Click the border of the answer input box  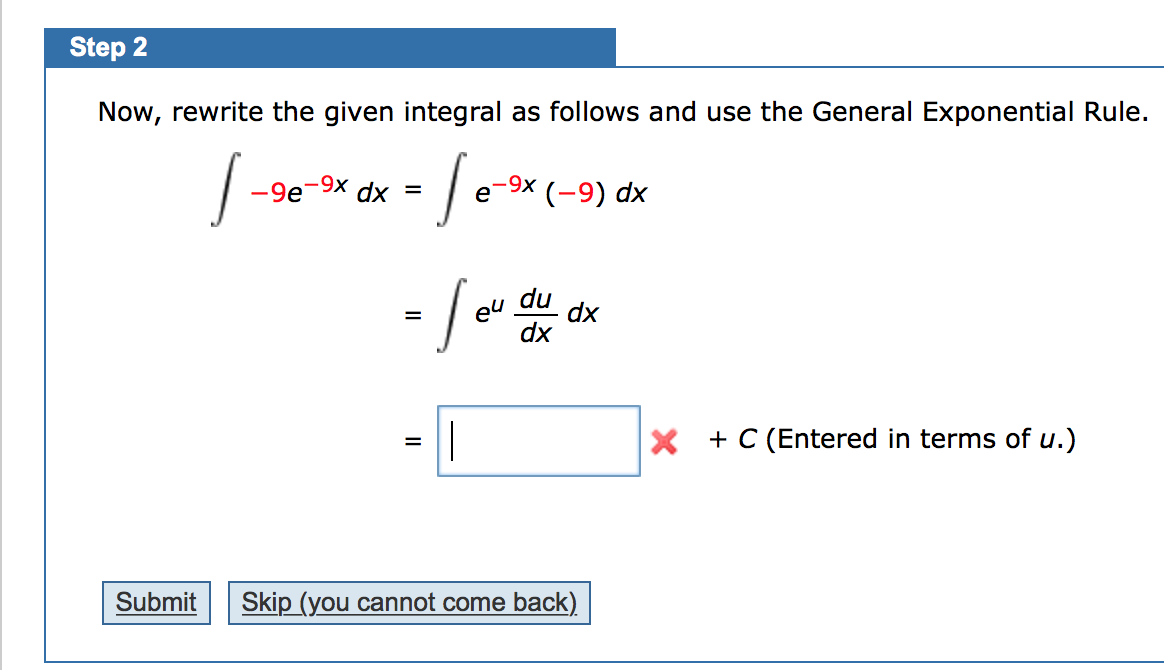click(x=539, y=407)
